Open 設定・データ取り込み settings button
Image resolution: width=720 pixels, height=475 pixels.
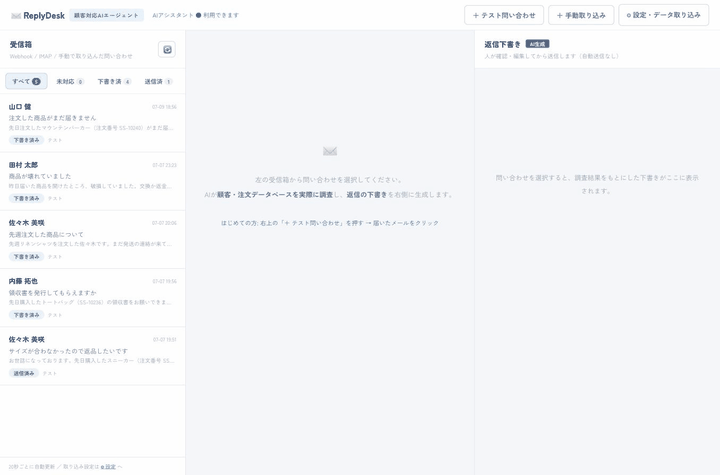click(664, 15)
